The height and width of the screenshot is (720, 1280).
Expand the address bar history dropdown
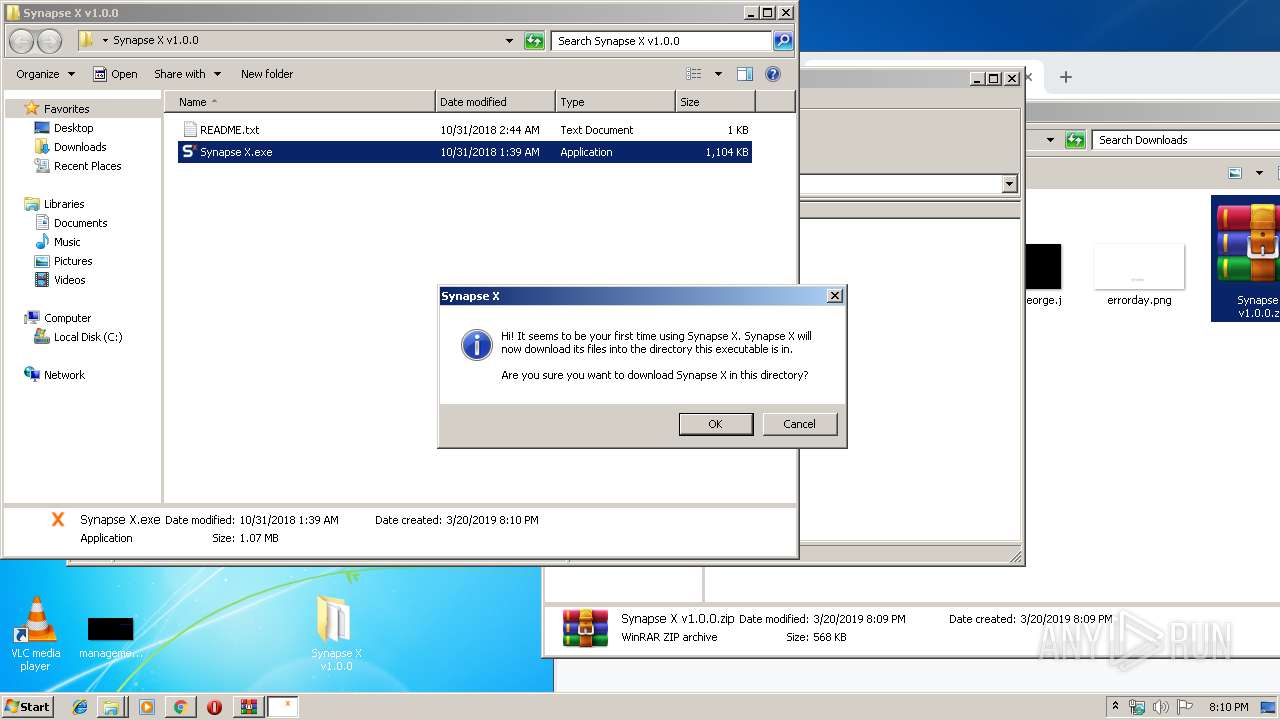[x=510, y=41]
